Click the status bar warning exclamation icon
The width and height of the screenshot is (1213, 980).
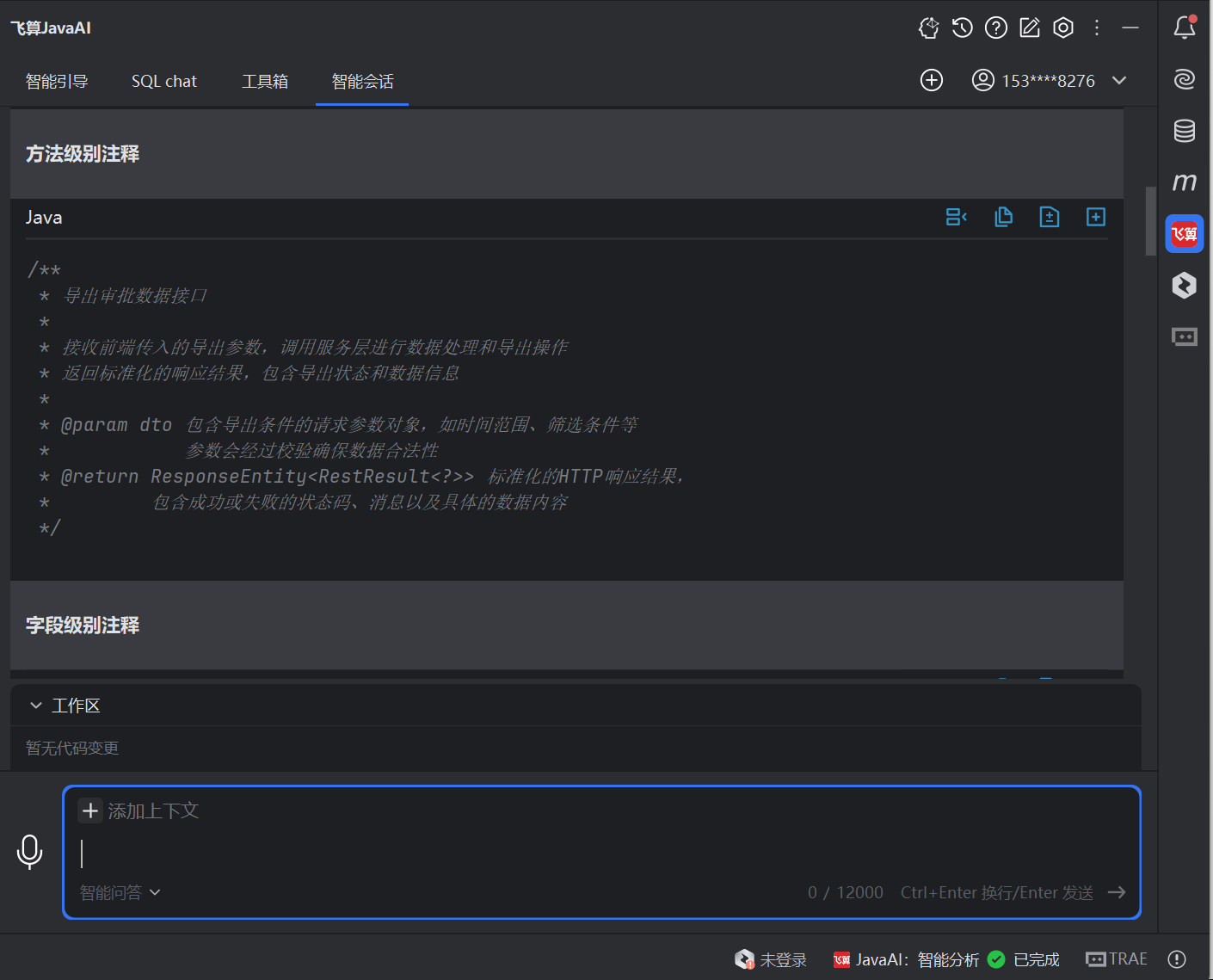click(x=1178, y=959)
